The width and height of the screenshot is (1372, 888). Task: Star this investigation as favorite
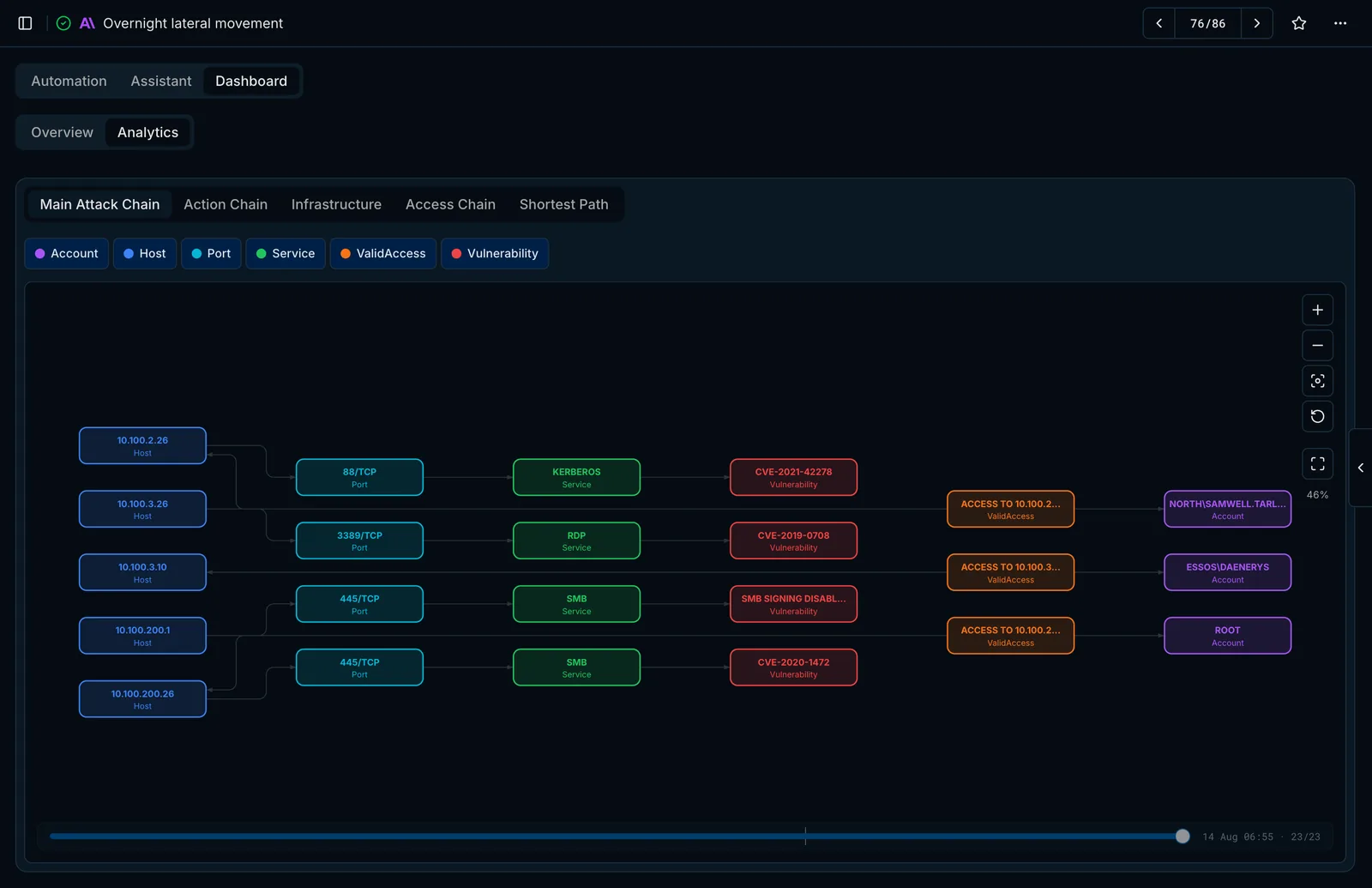click(x=1299, y=23)
